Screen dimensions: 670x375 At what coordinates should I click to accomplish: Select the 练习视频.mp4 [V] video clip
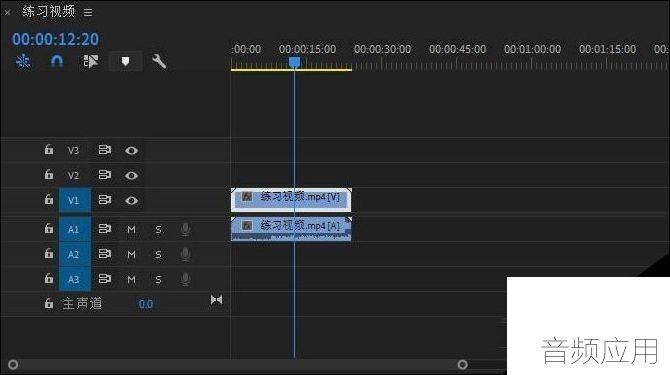pyautogui.click(x=291, y=200)
